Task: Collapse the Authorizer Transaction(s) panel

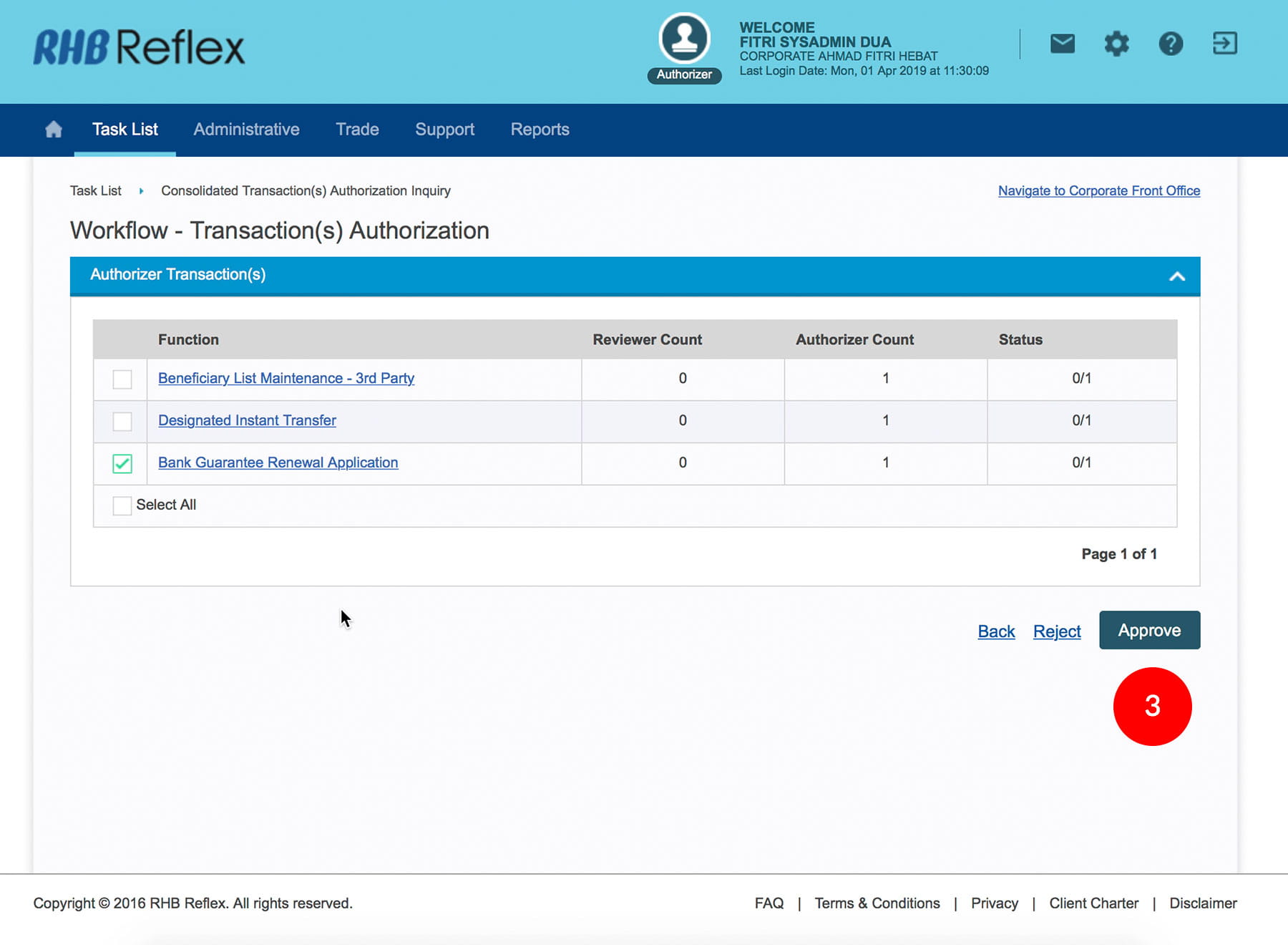Action: (1176, 276)
